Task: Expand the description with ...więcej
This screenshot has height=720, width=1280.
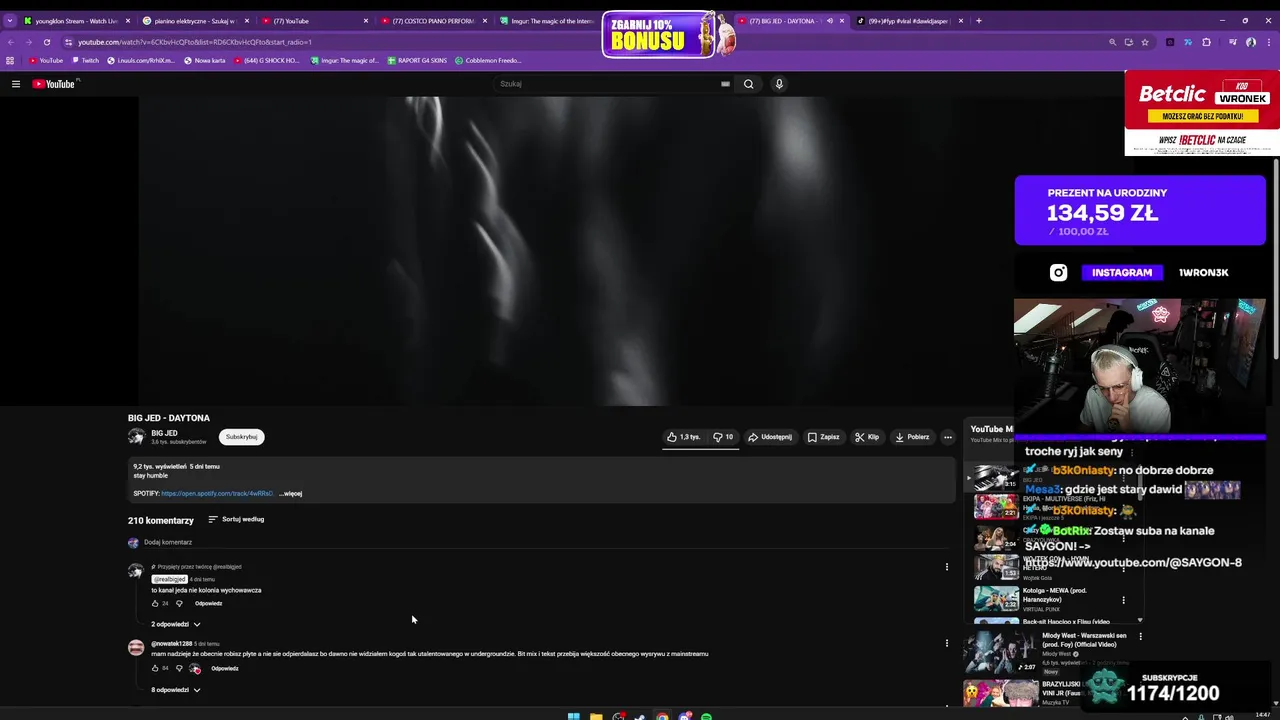Action: 290,493
